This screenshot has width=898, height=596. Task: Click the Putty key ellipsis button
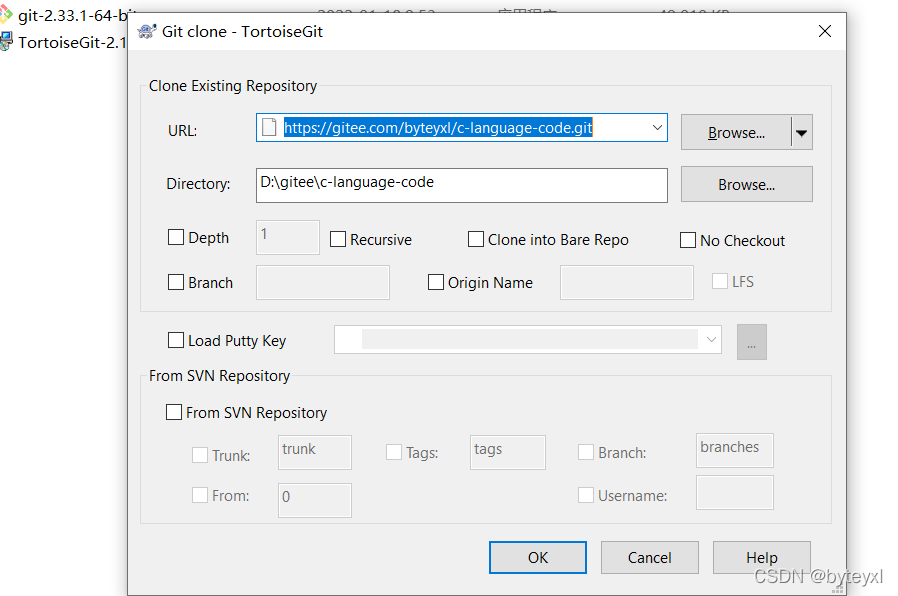click(x=751, y=342)
